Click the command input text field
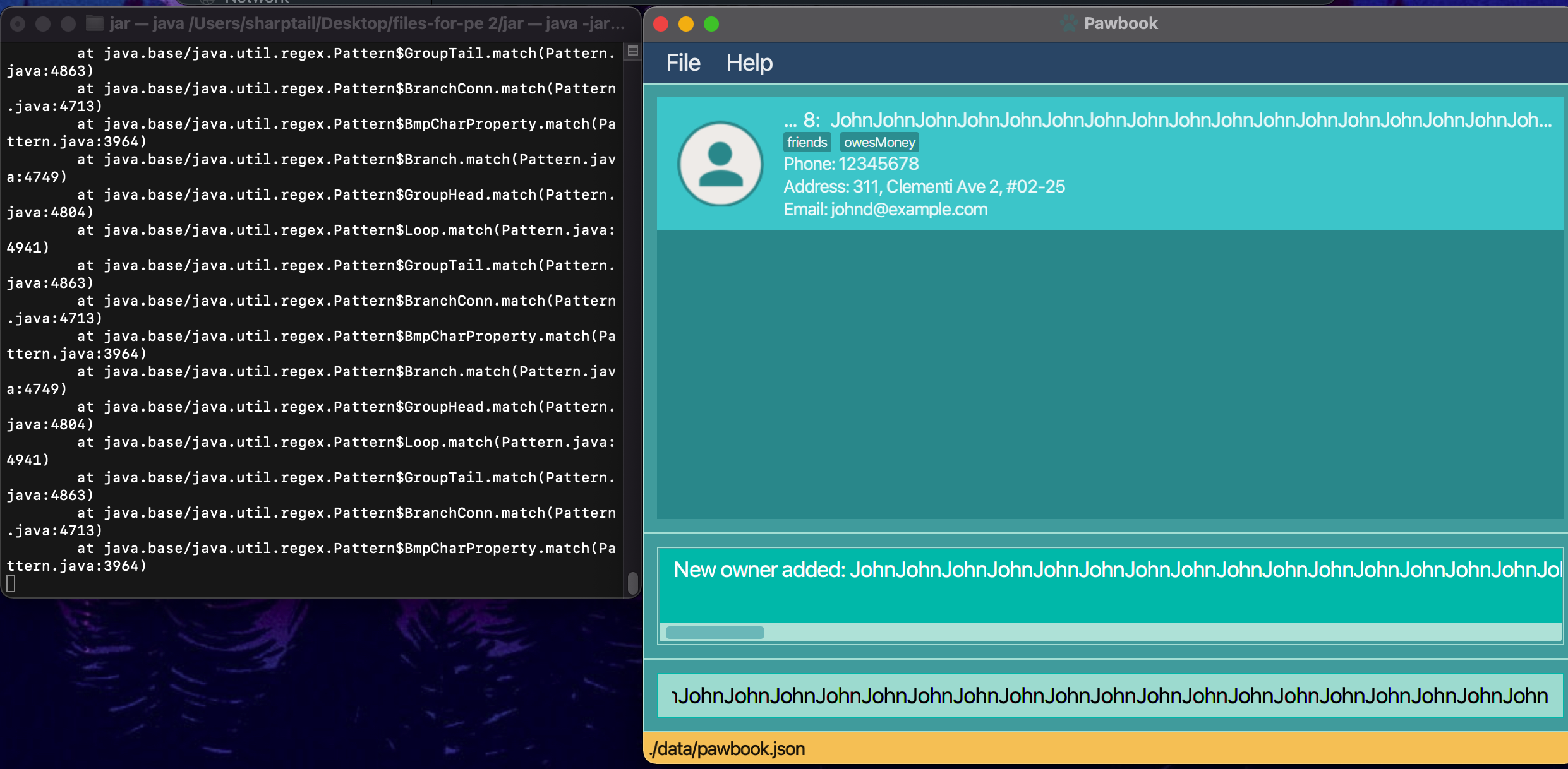Viewport: 1568px width, 769px height. click(x=1109, y=696)
